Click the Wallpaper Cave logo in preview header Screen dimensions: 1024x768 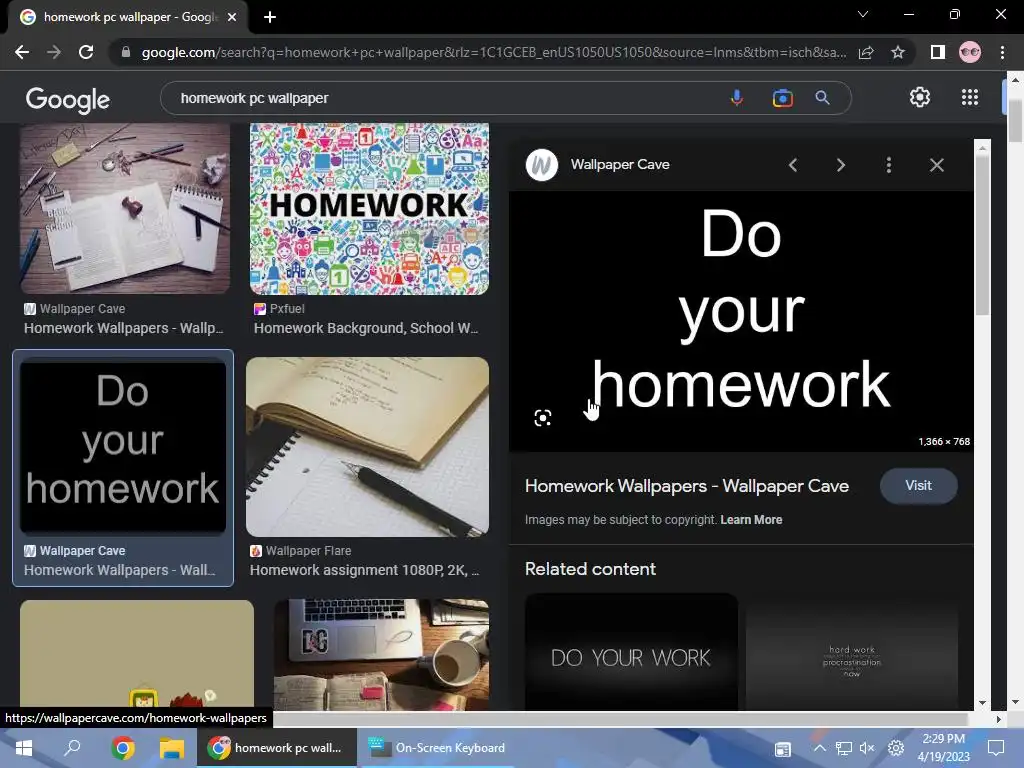[x=541, y=165]
